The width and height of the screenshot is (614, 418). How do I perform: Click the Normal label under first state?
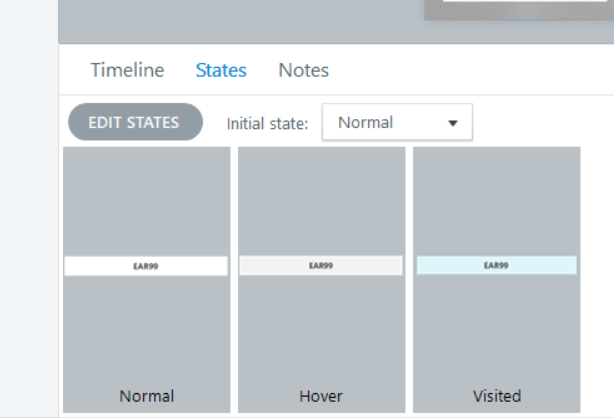click(x=146, y=395)
